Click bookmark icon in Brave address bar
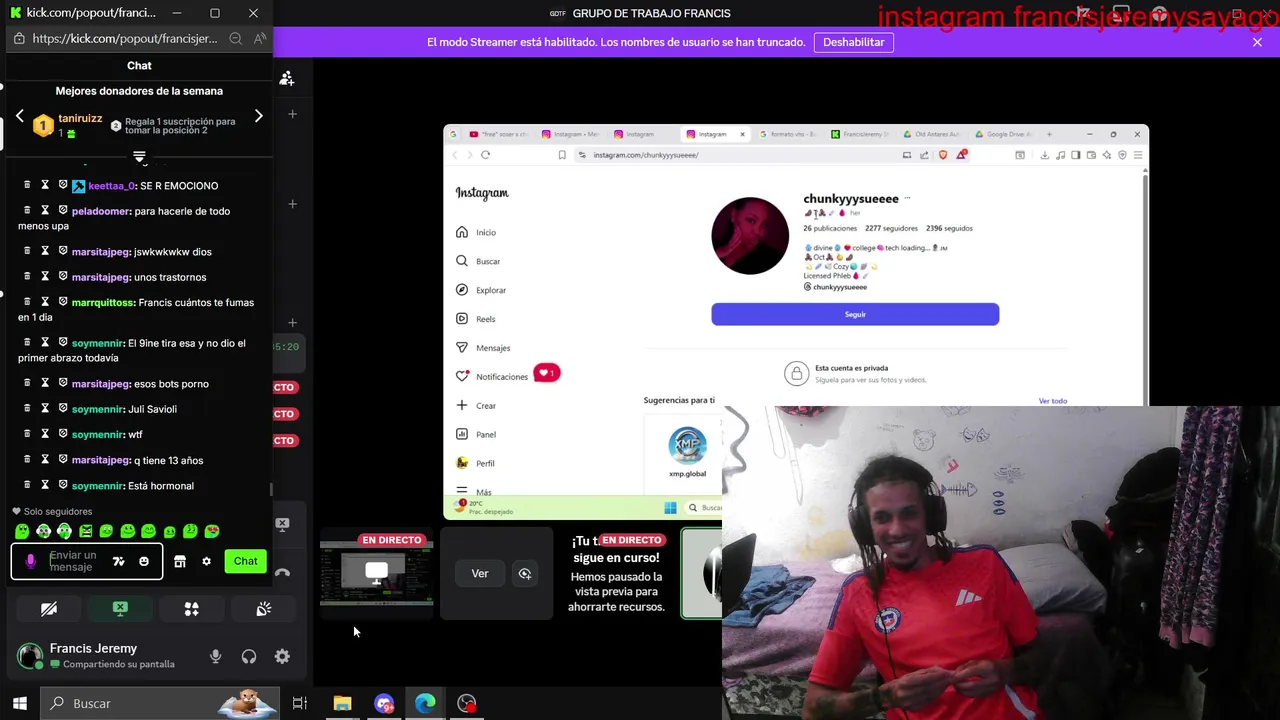 pos(562,155)
